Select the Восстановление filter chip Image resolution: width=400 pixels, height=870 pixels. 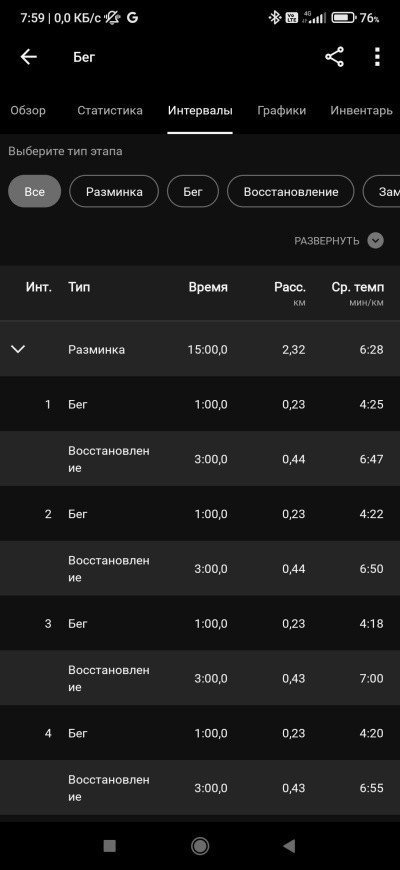(291, 191)
